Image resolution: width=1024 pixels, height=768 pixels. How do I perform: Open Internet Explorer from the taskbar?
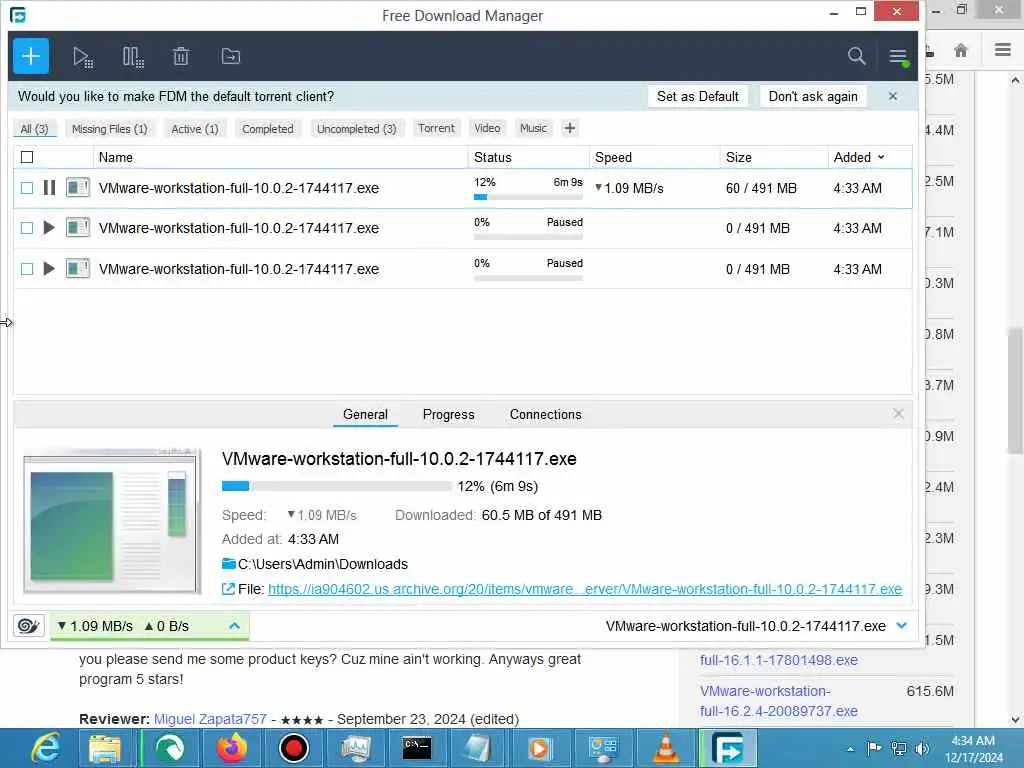[x=46, y=748]
